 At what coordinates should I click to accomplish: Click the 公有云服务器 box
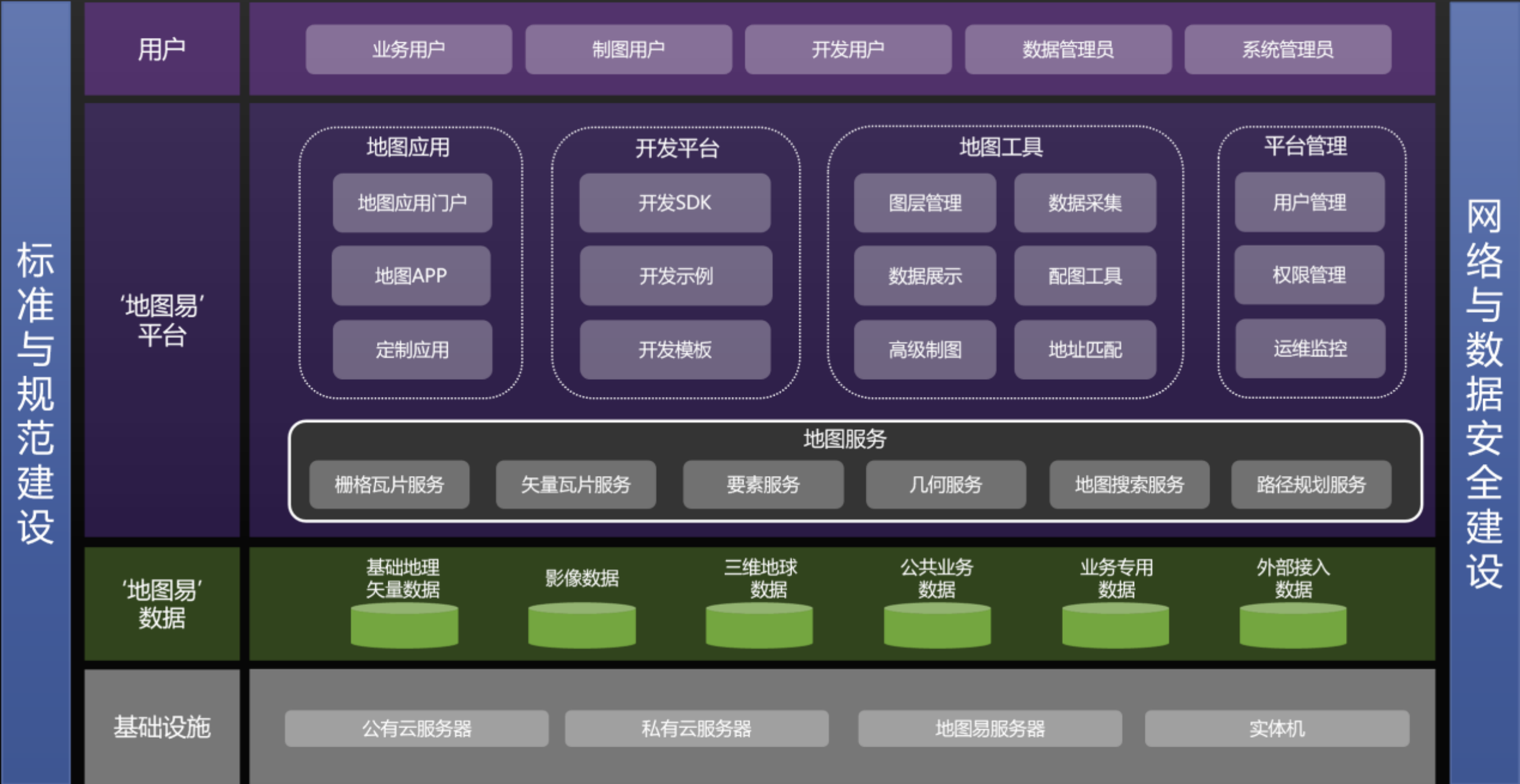click(417, 728)
